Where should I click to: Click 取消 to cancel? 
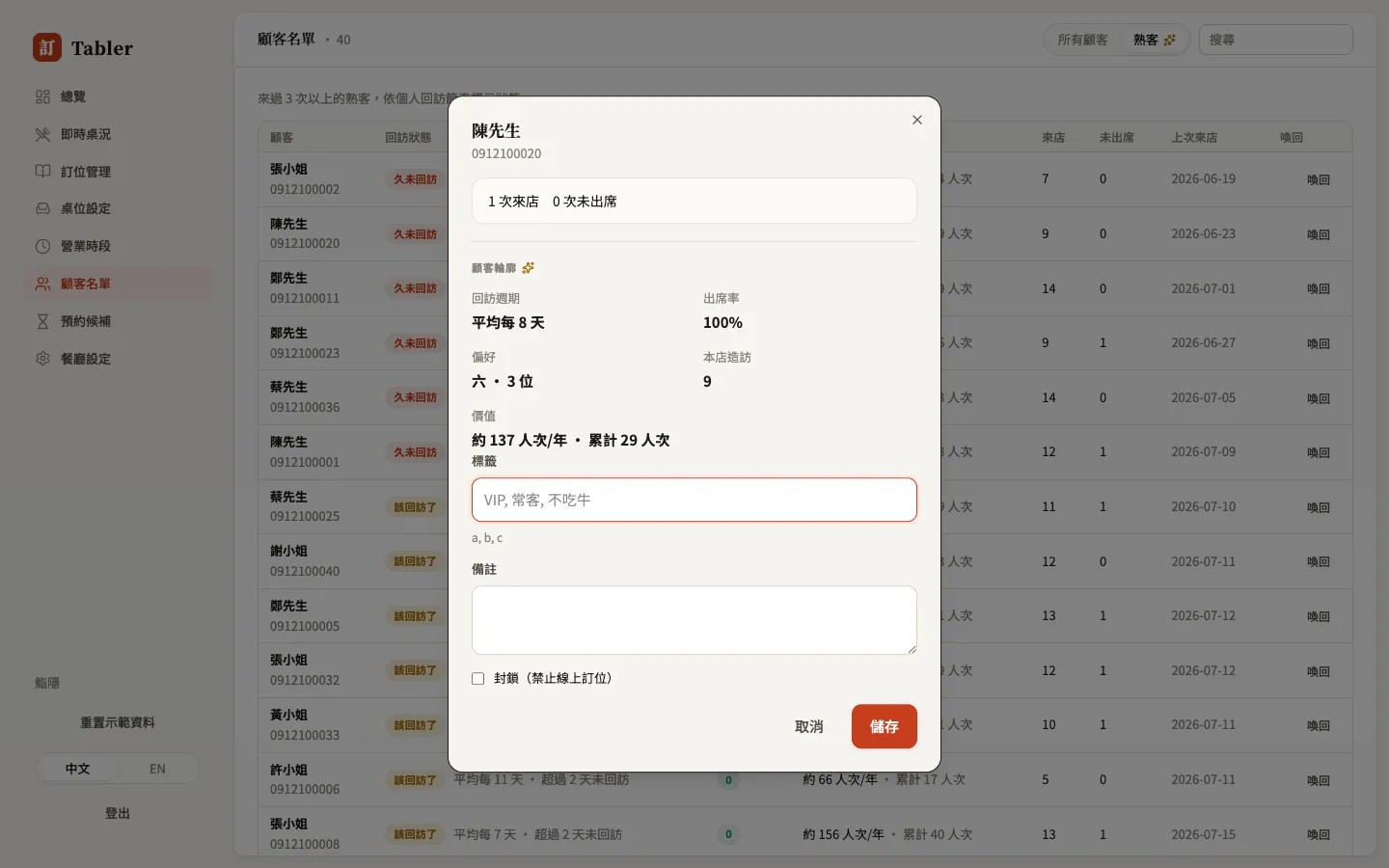[808, 726]
